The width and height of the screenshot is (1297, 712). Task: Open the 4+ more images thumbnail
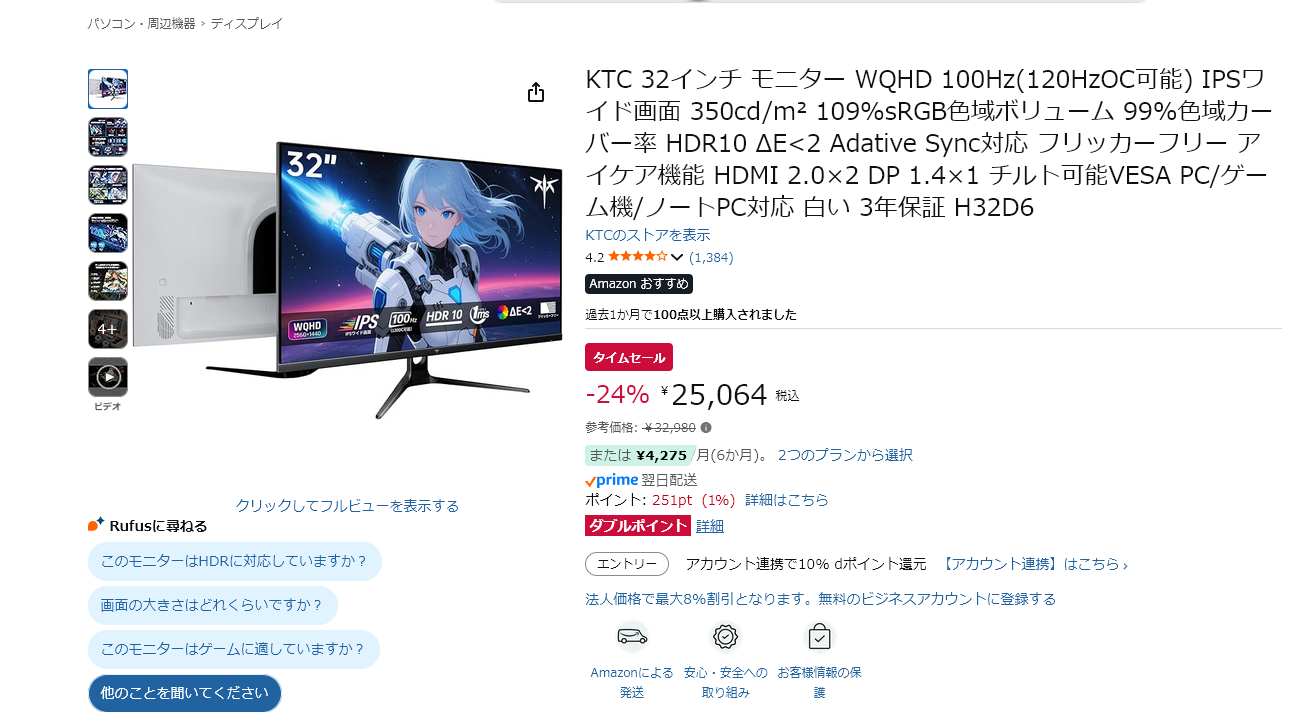108,329
